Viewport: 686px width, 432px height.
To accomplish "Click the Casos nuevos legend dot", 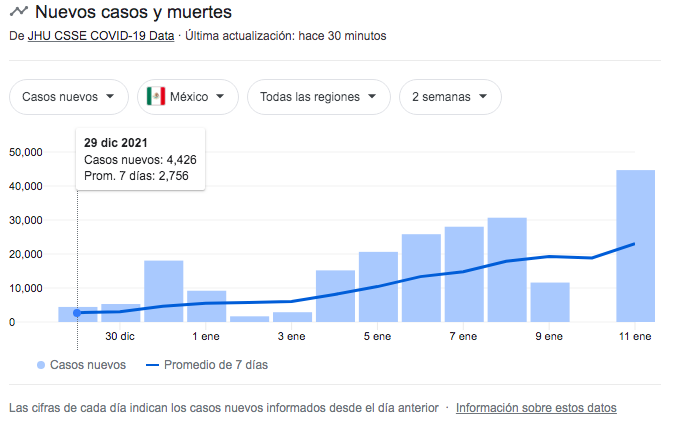I will coord(41,365).
